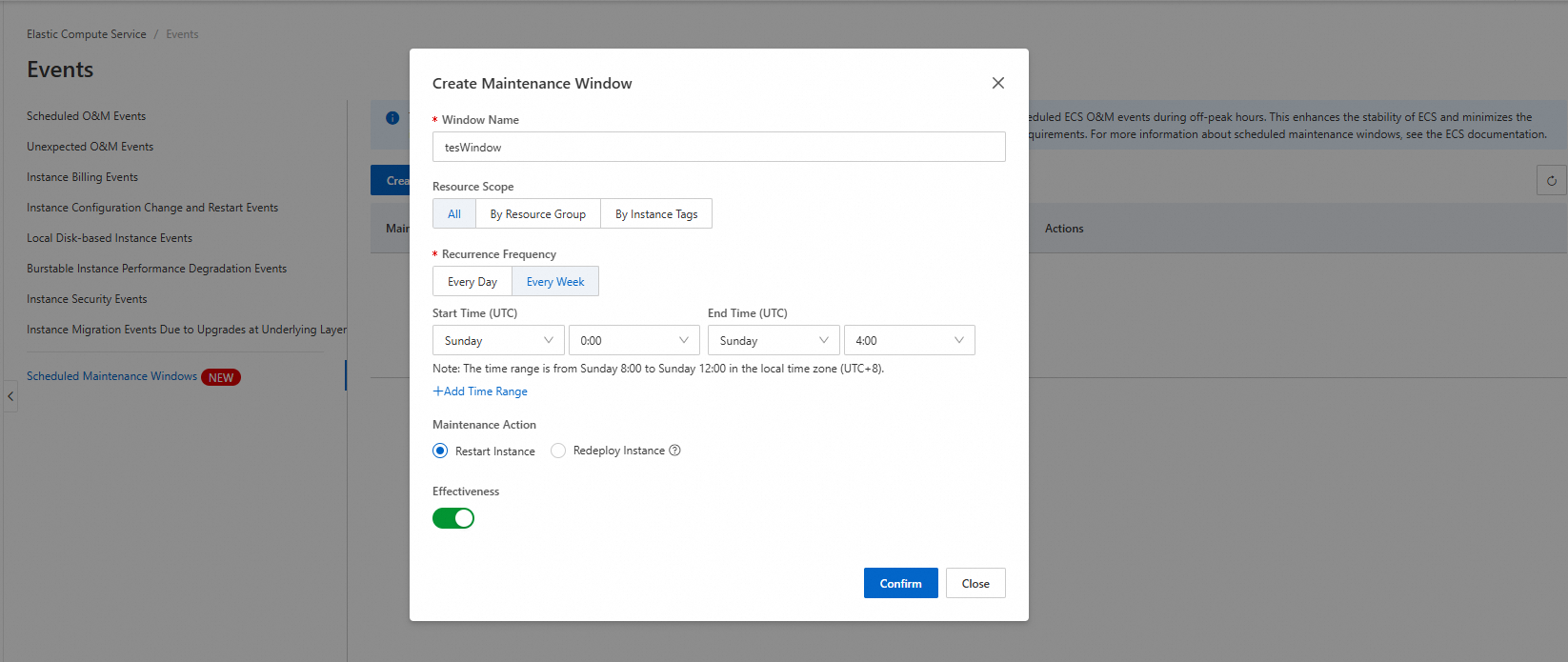Go to Elastic Compute Service breadcrumb

[87, 34]
